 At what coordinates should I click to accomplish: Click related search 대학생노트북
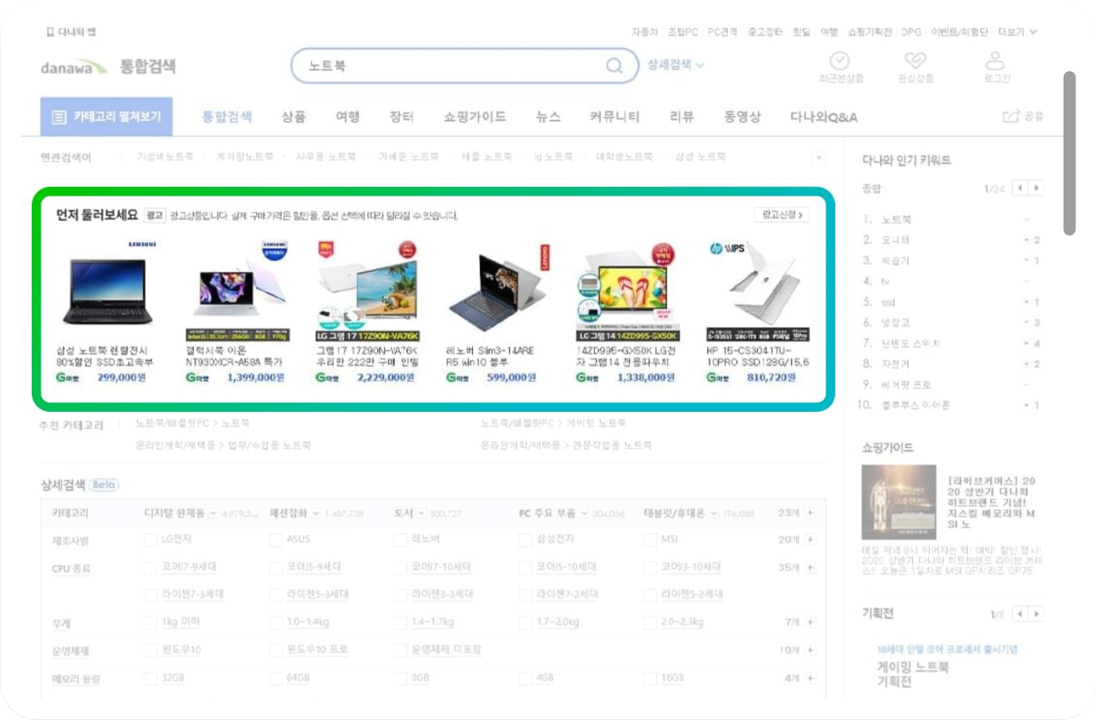[624, 157]
